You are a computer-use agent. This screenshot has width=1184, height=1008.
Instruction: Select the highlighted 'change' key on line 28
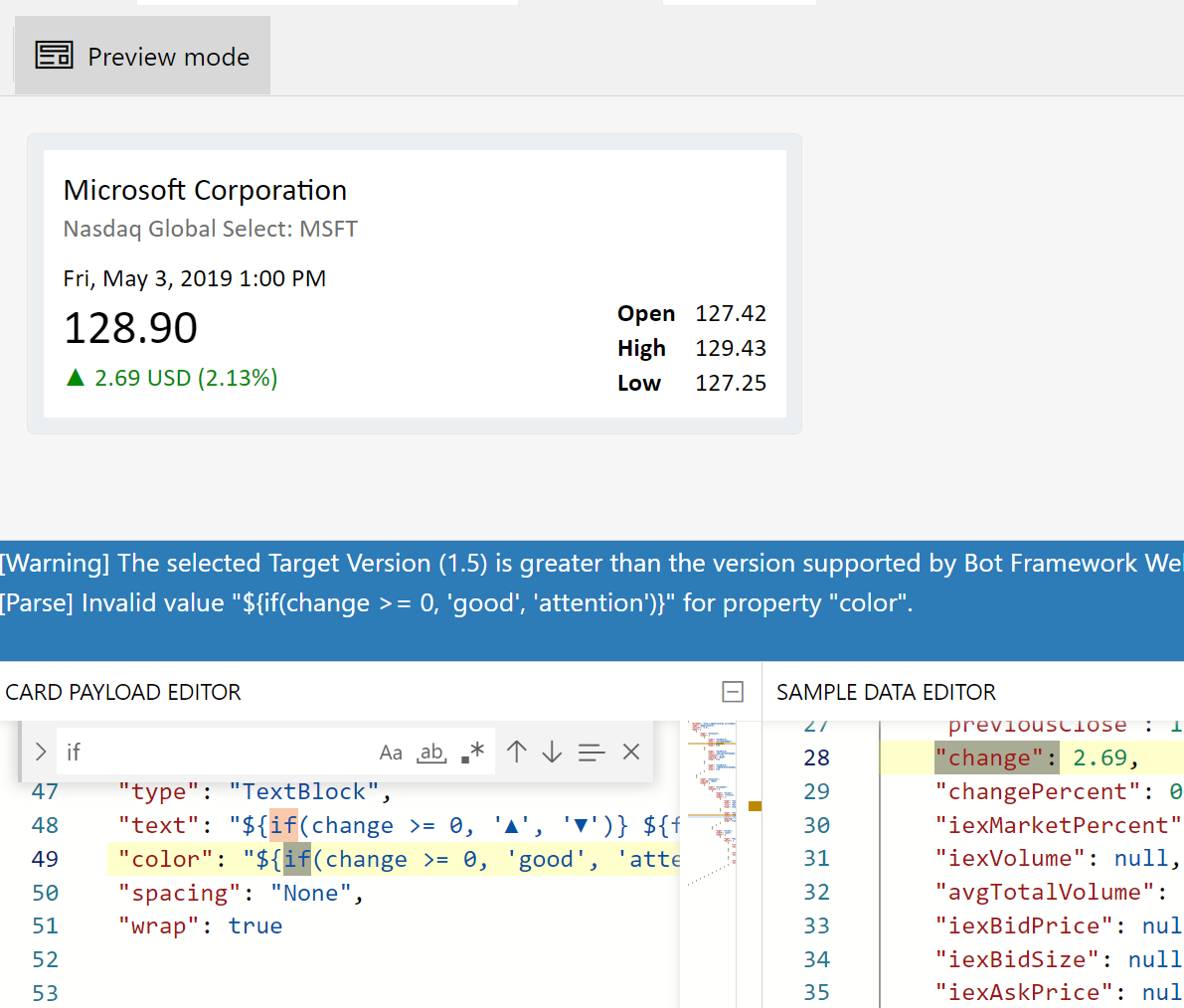(995, 757)
